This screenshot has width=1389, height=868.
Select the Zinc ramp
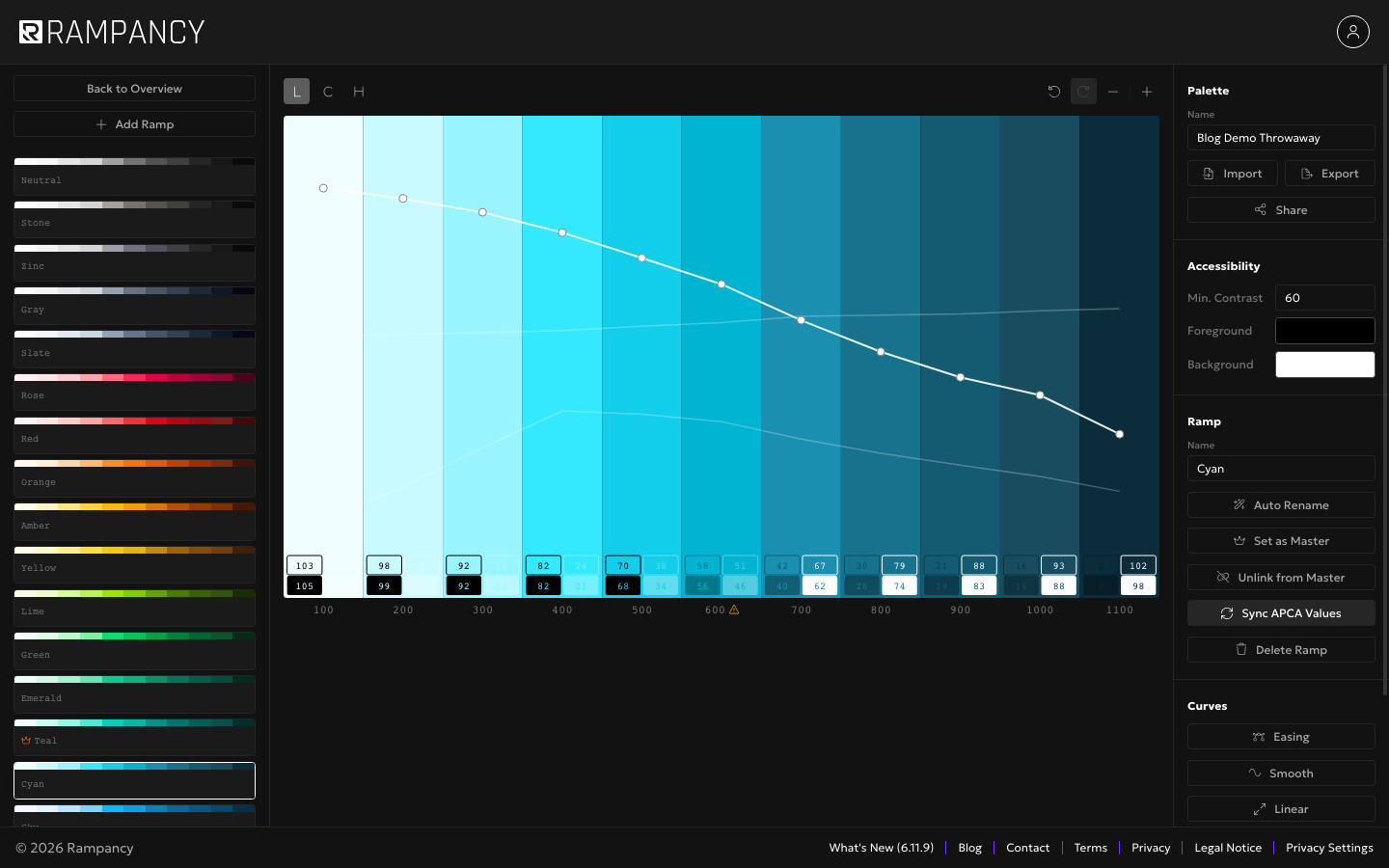(x=134, y=262)
